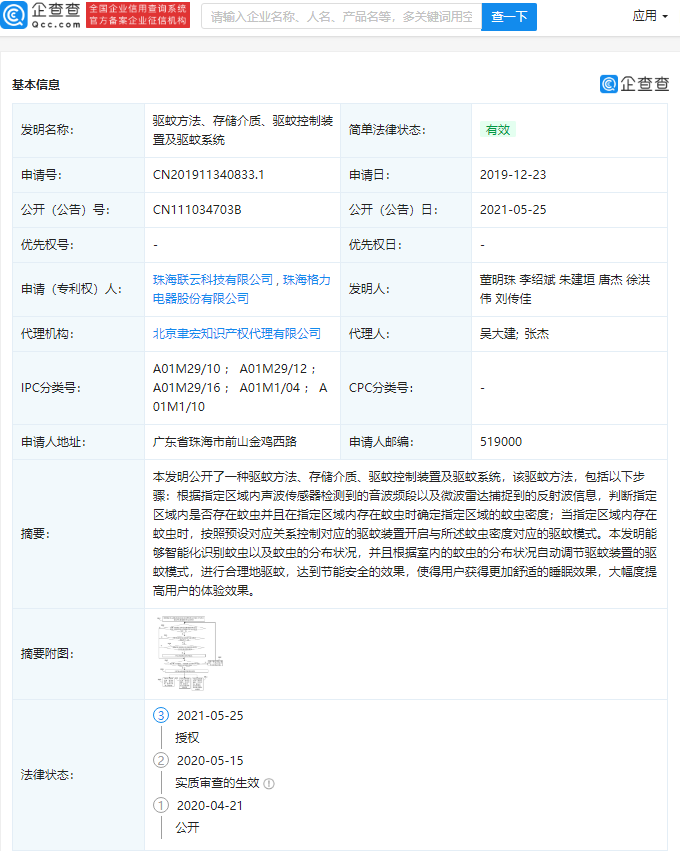Open the 应用 dropdown menu
The width and height of the screenshot is (680, 851).
[650, 16]
